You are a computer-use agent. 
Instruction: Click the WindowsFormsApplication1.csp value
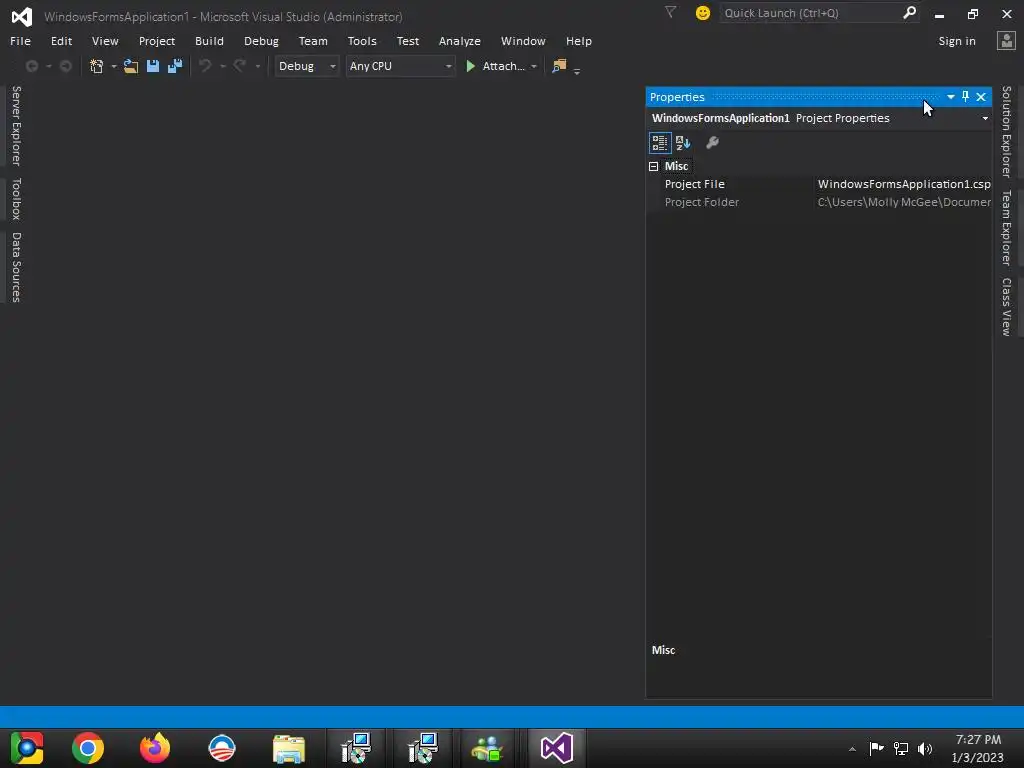tap(904, 184)
